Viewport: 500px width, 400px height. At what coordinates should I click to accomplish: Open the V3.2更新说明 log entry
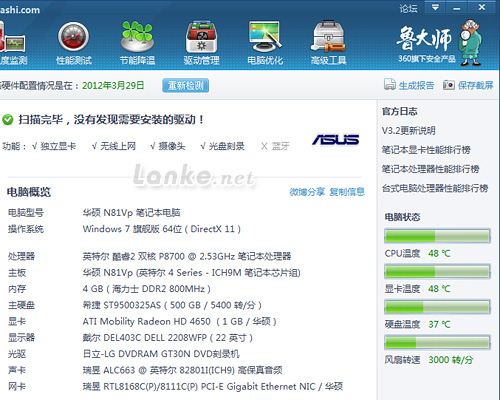(x=409, y=130)
